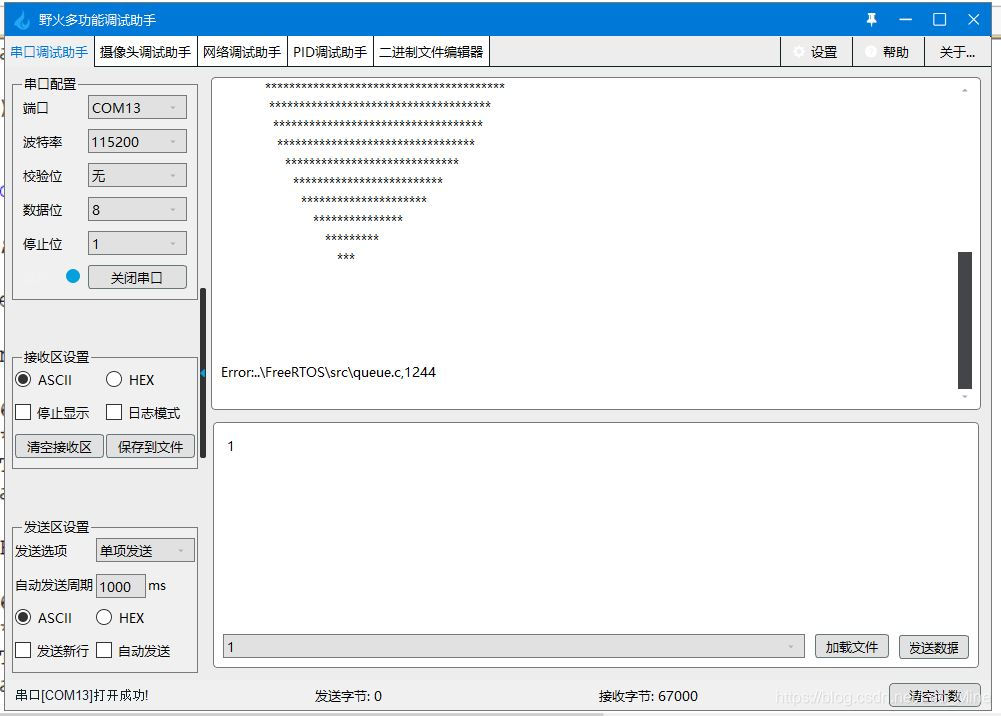Click the 发送数据 button
The width and height of the screenshot is (1001, 716).
[933, 646]
